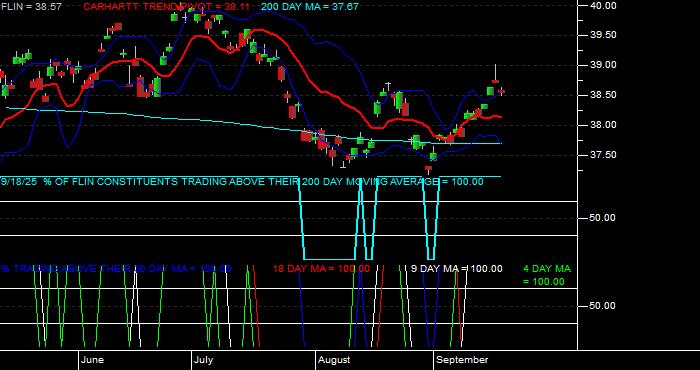Click the July month marker

pos(204,360)
